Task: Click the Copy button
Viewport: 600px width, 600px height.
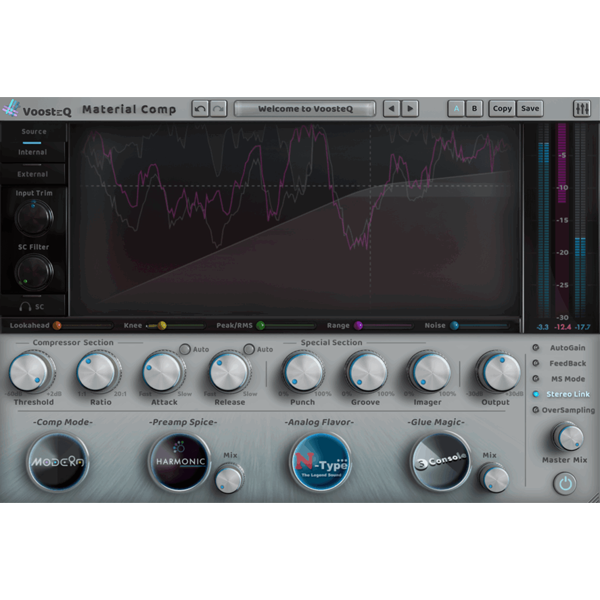Action: [502, 109]
